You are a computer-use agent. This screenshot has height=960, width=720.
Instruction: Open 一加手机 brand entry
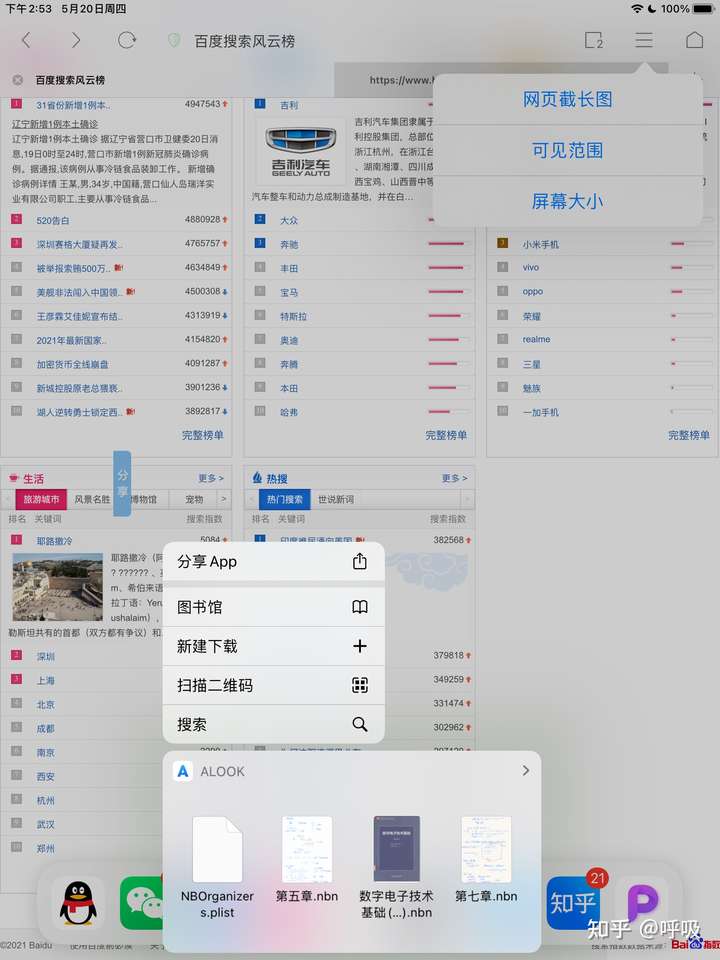click(541, 413)
